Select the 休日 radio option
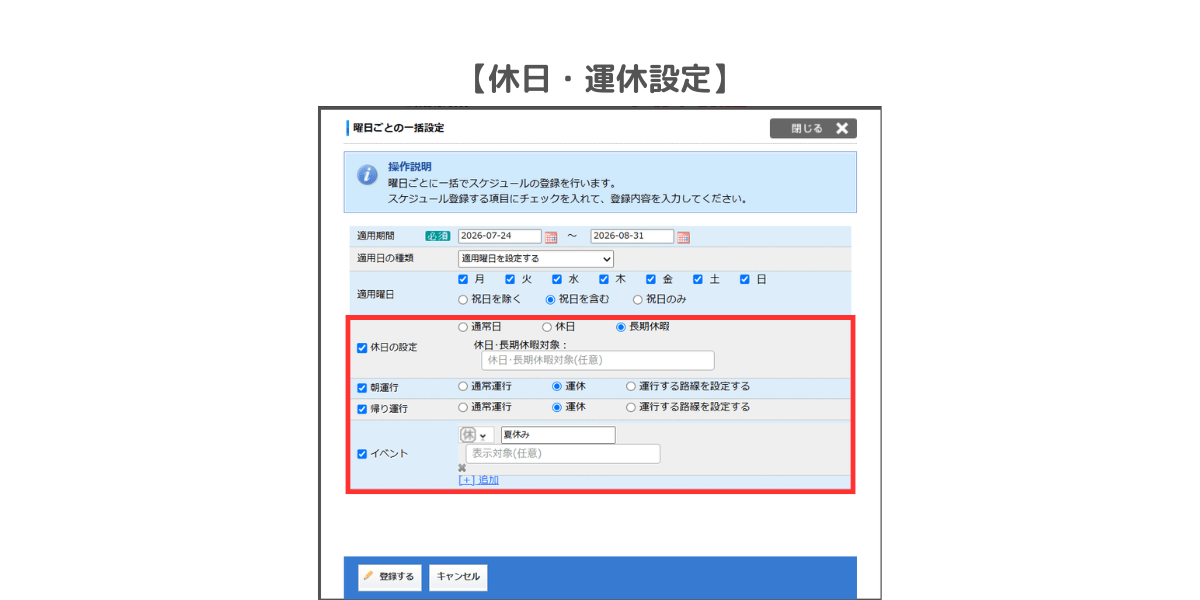Screen dimensions: 1200x600 click(x=547, y=327)
